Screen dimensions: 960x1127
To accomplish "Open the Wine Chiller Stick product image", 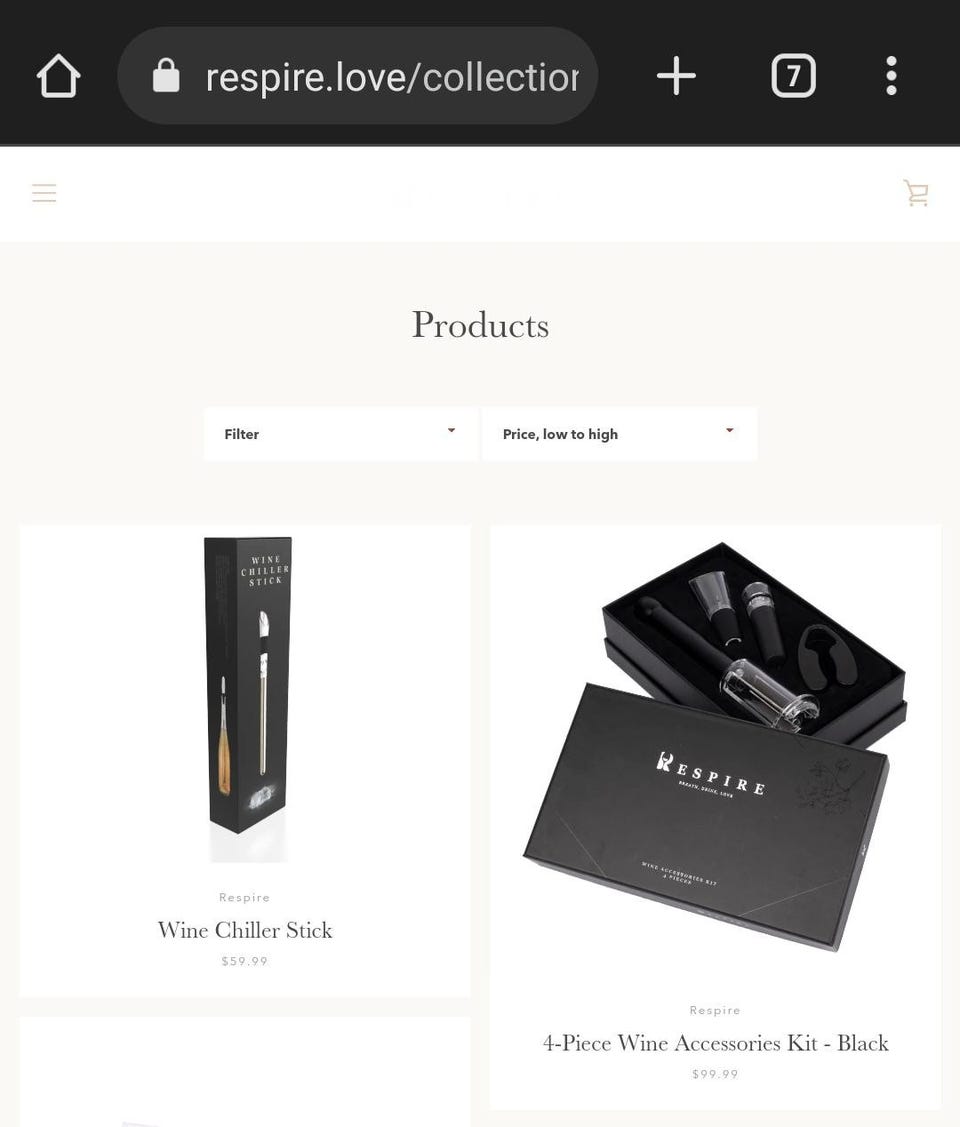I will click(x=247, y=699).
